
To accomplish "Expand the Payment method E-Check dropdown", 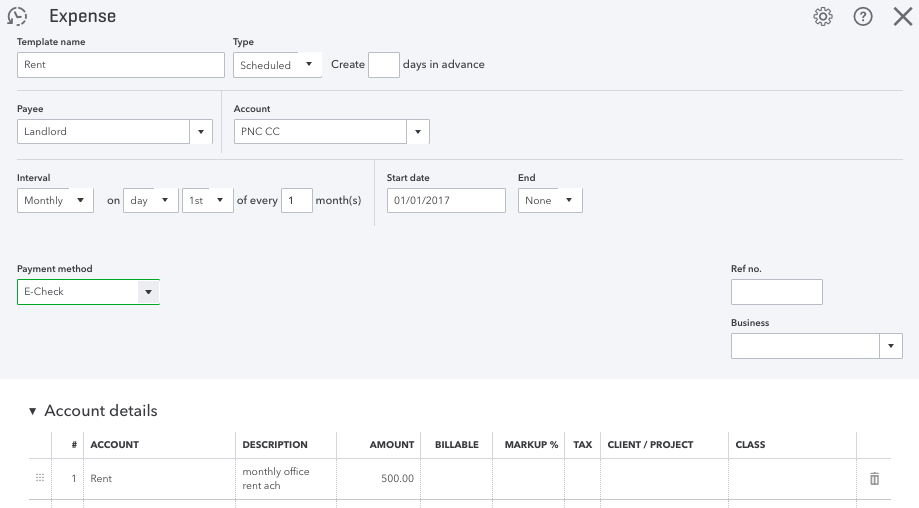I will click(x=148, y=292).
